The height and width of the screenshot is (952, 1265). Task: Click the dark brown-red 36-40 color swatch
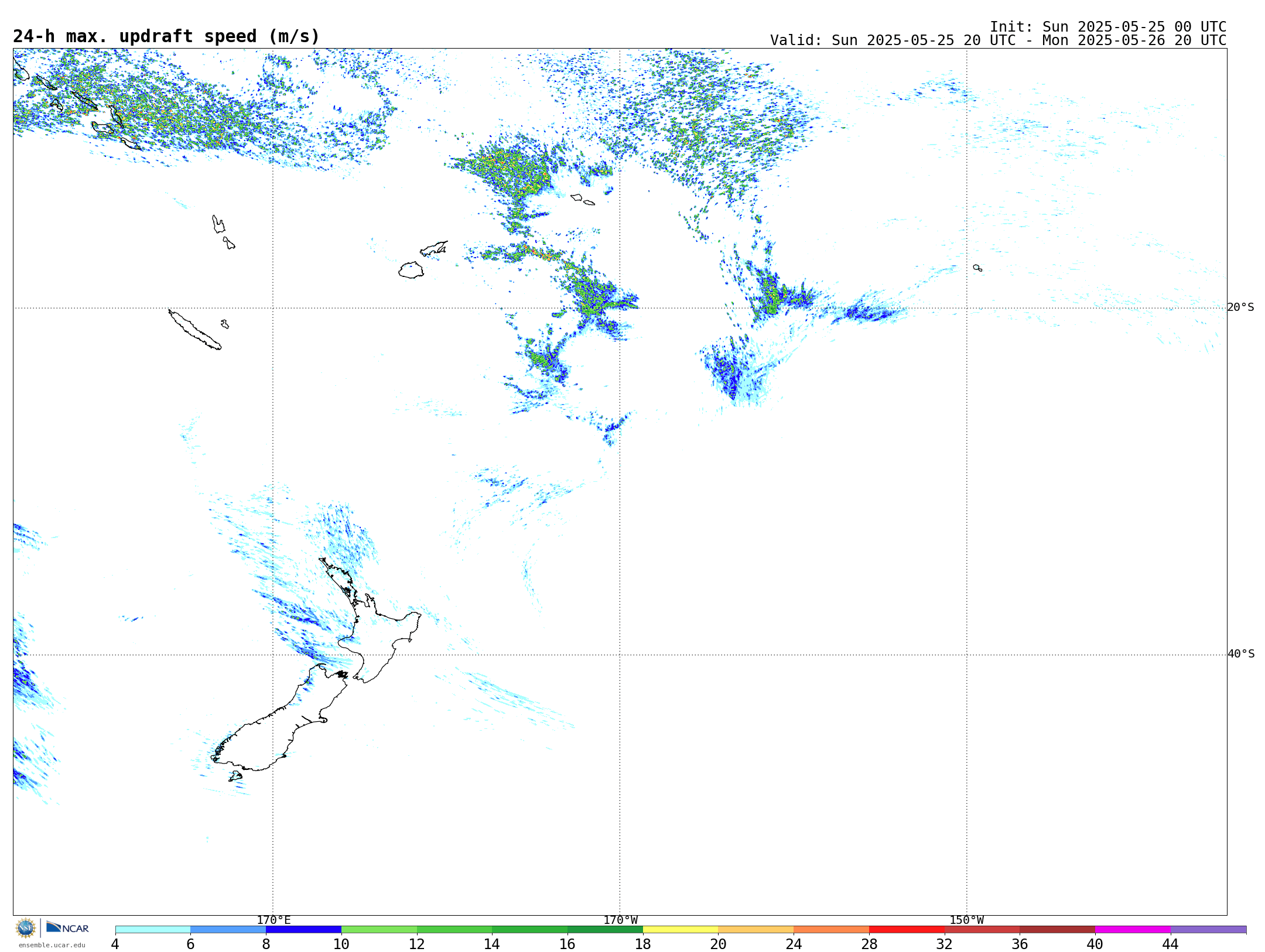[x=1058, y=930]
